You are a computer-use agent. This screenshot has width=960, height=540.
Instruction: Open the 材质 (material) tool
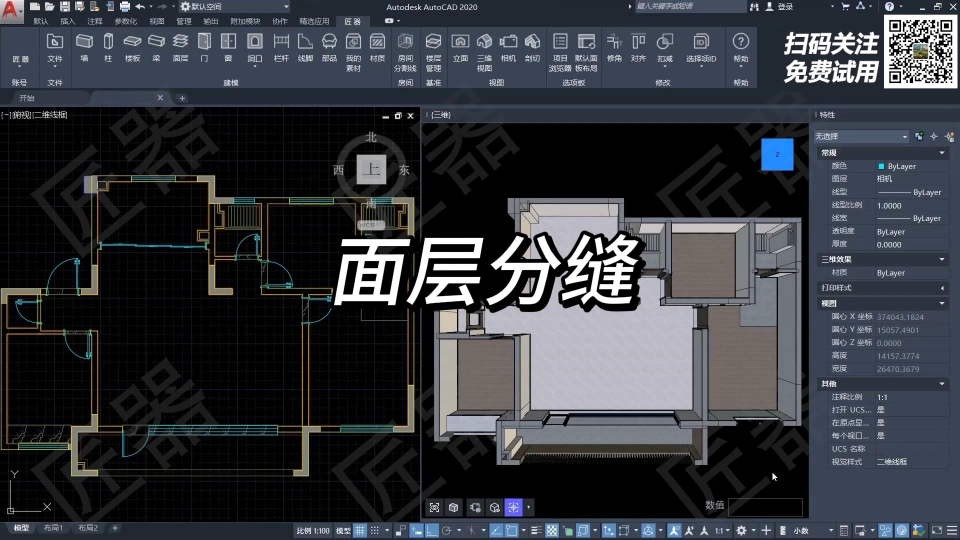377,48
